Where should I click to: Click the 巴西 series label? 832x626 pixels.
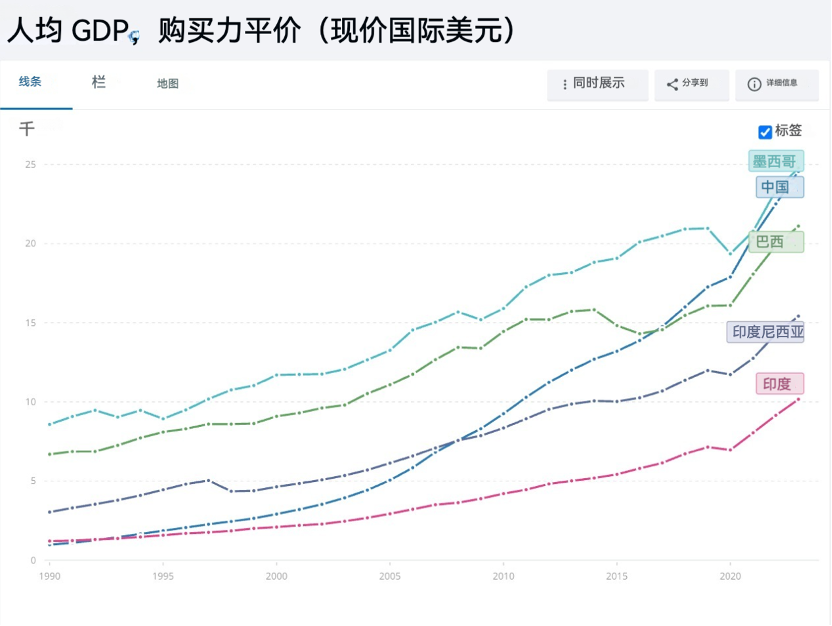[x=771, y=242]
